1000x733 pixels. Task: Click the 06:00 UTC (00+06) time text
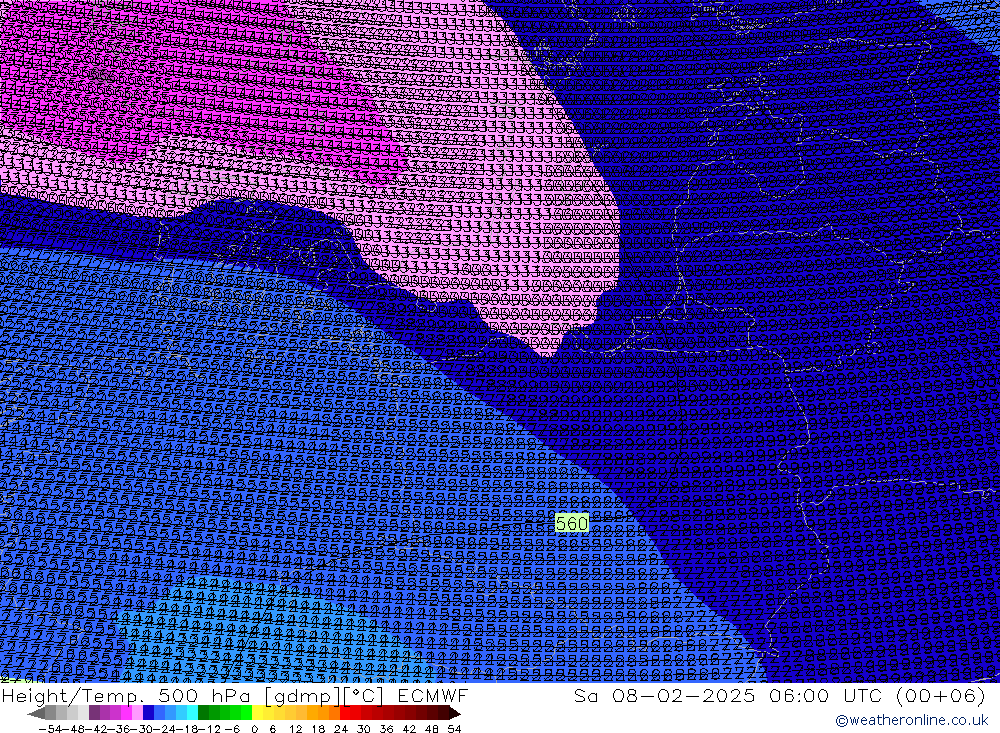point(877,695)
